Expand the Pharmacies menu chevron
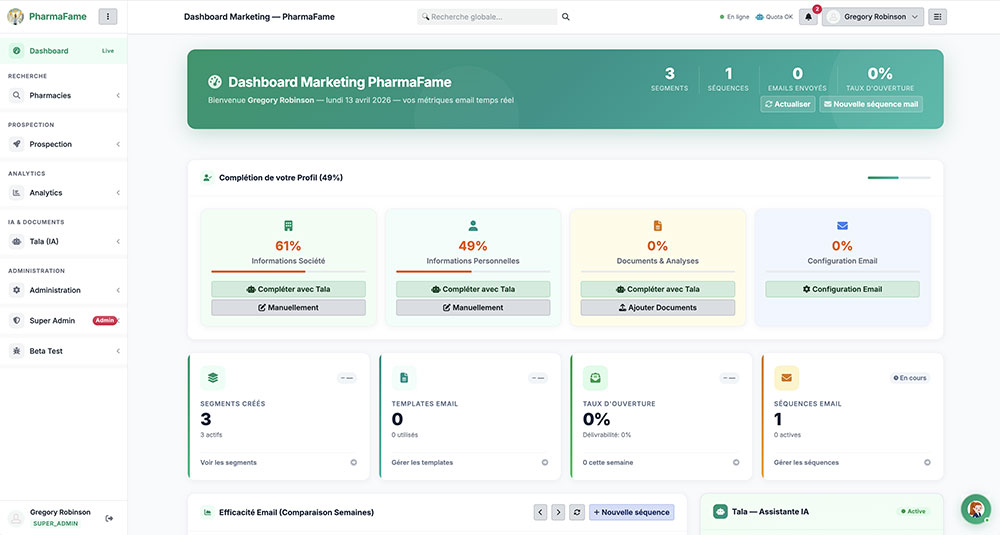Viewport: 1000px width, 535px height. (x=118, y=96)
